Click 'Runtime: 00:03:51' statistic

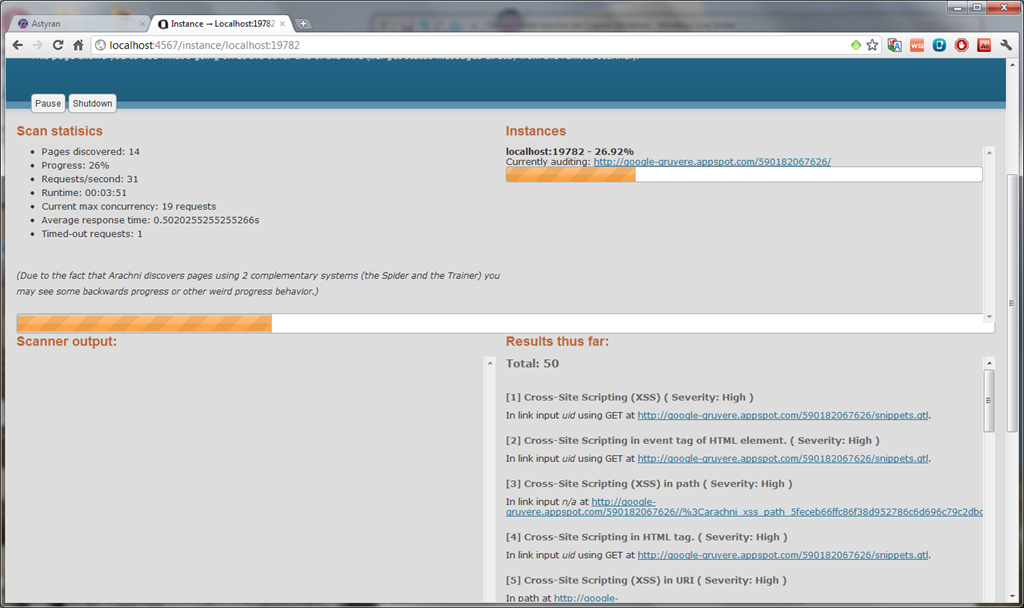click(84, 193)
